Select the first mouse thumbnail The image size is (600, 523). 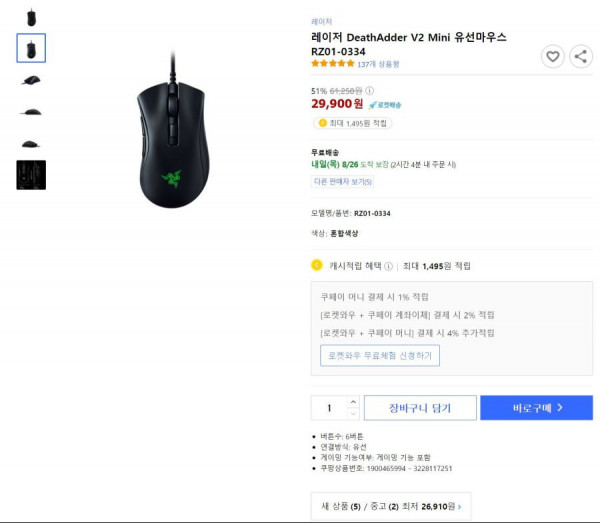[x=31, y=17]
